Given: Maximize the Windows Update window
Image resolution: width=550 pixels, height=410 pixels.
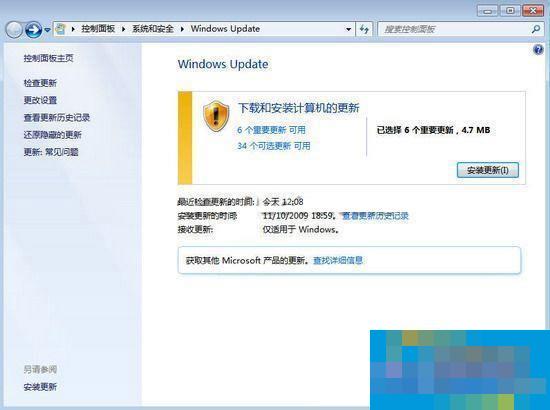Looking at the screenshot, I should click(510, 11).
